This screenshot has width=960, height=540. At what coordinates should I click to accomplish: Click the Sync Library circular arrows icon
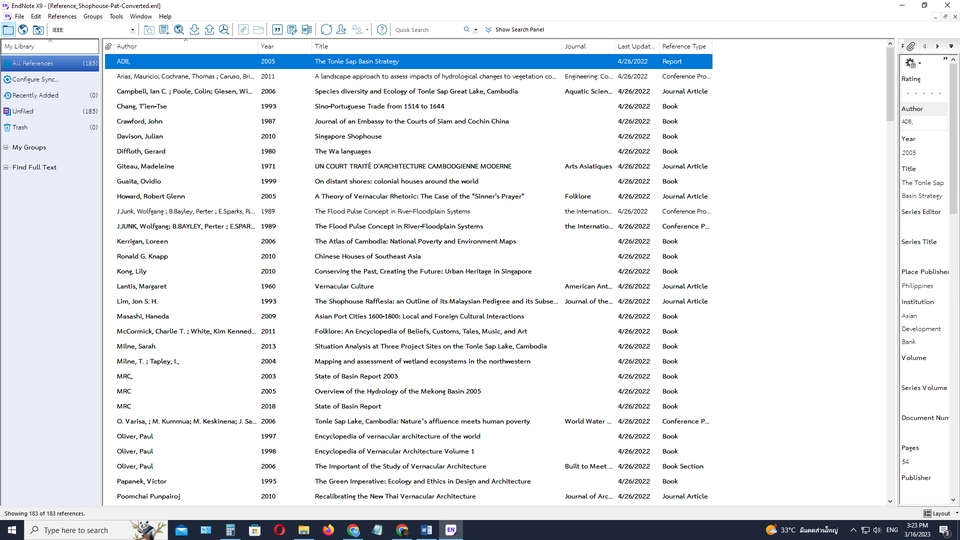pyautogui.click(x=326, y=29)
